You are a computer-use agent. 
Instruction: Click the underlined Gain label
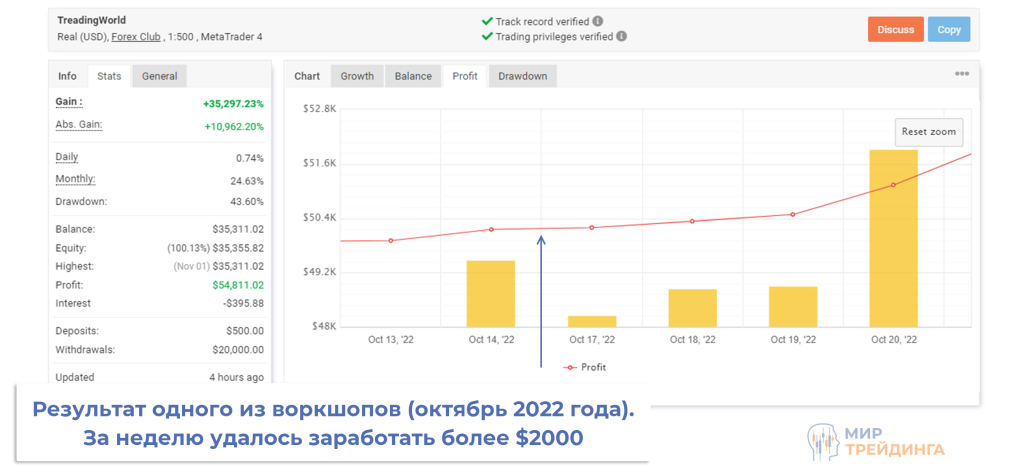click(x=69, y=102)
